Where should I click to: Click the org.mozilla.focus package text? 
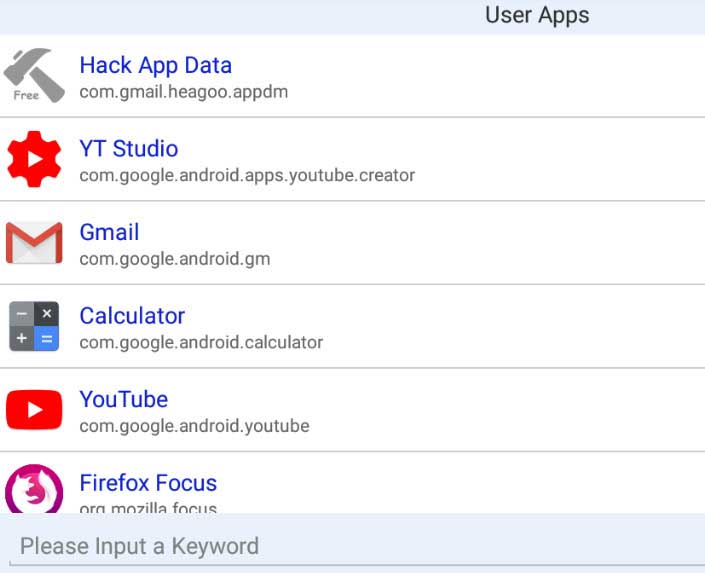(148, 507)
